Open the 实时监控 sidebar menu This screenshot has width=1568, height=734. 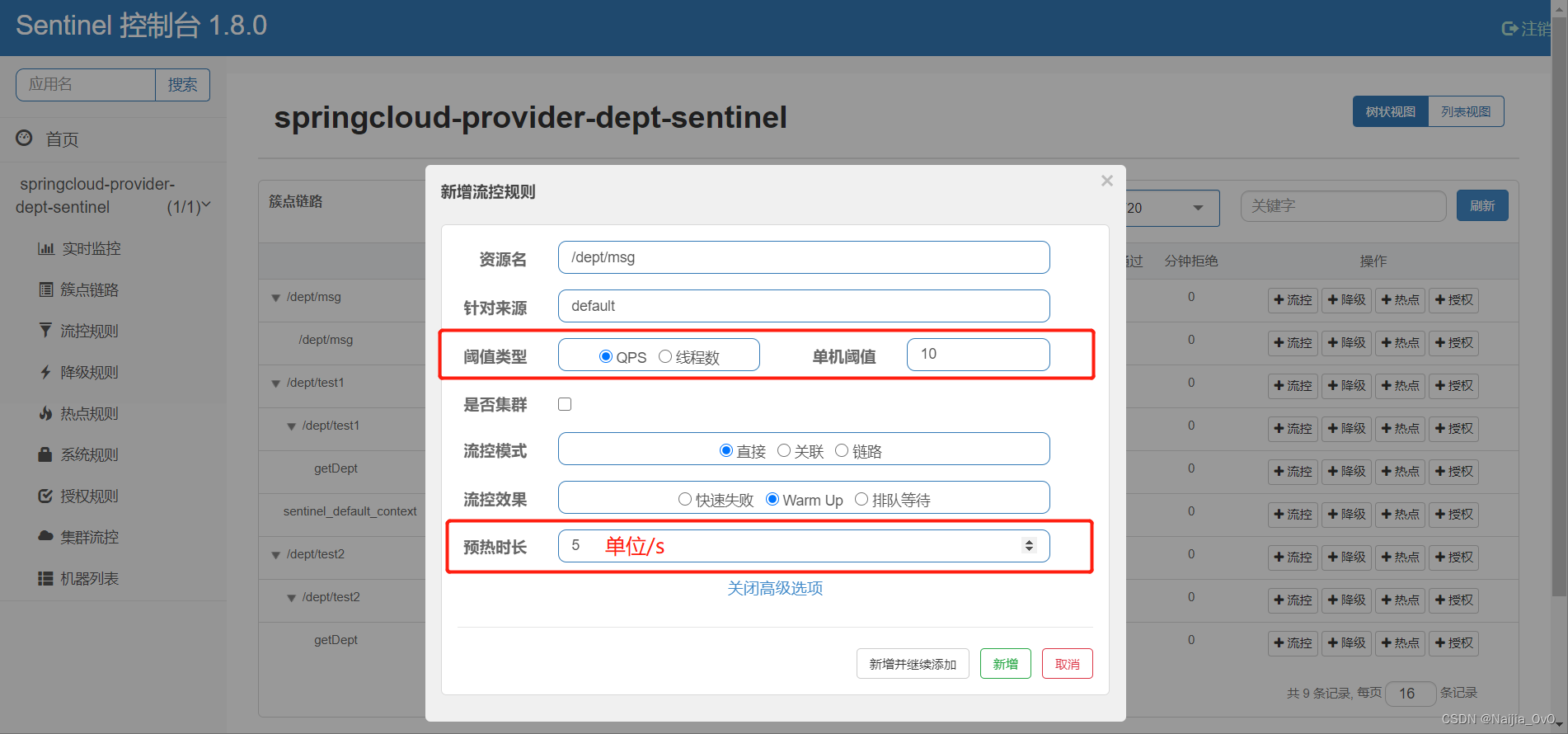click(x=91, y=248)
